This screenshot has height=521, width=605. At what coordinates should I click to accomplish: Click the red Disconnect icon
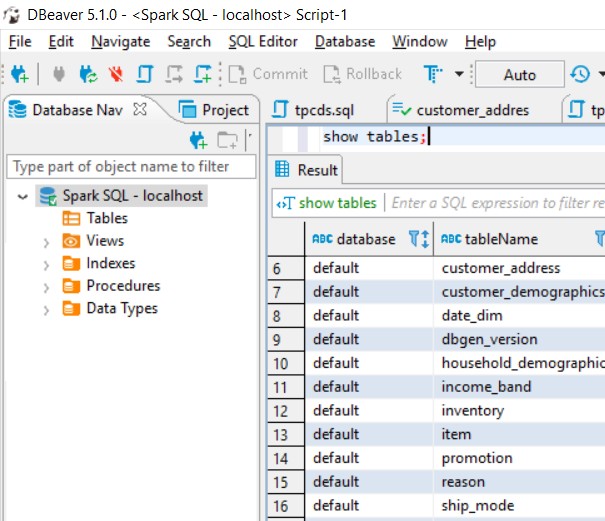116,74
